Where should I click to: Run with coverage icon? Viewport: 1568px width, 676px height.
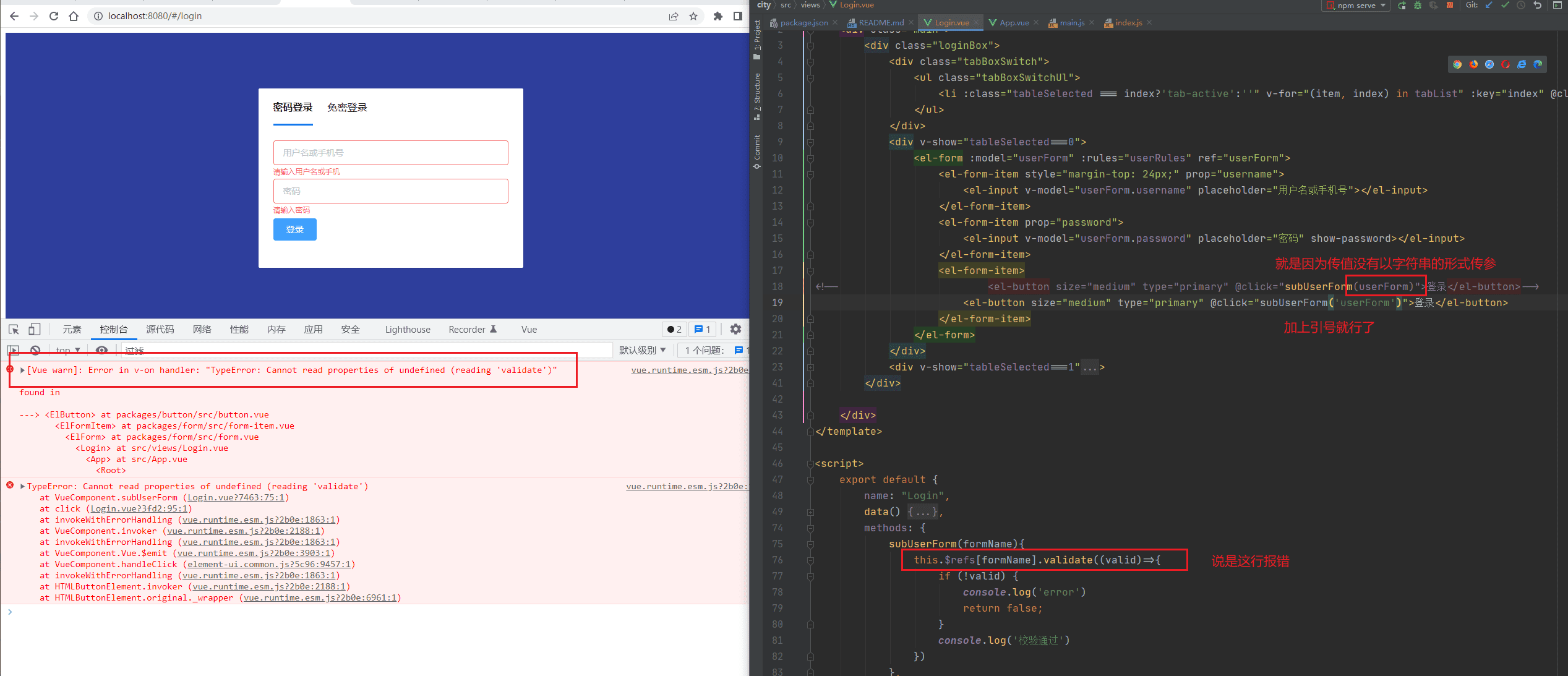(1433, 6)
